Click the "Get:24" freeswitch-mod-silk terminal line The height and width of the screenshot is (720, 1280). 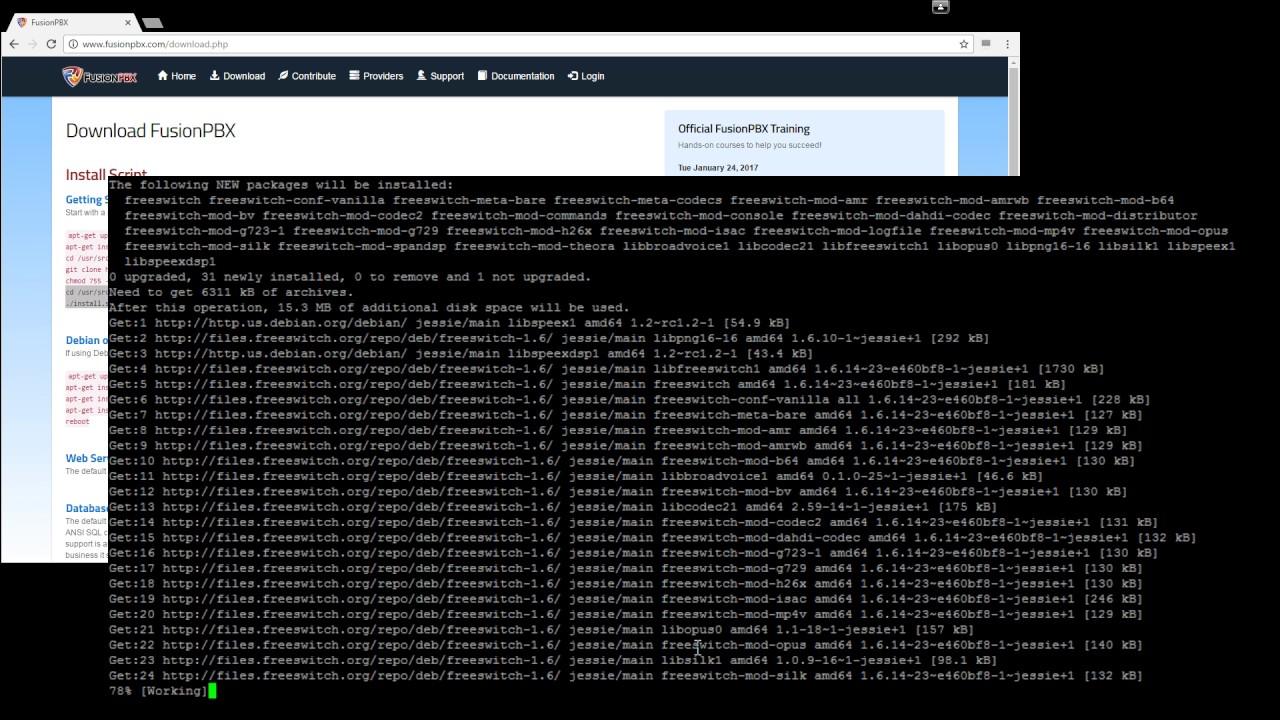coord(625,676)
